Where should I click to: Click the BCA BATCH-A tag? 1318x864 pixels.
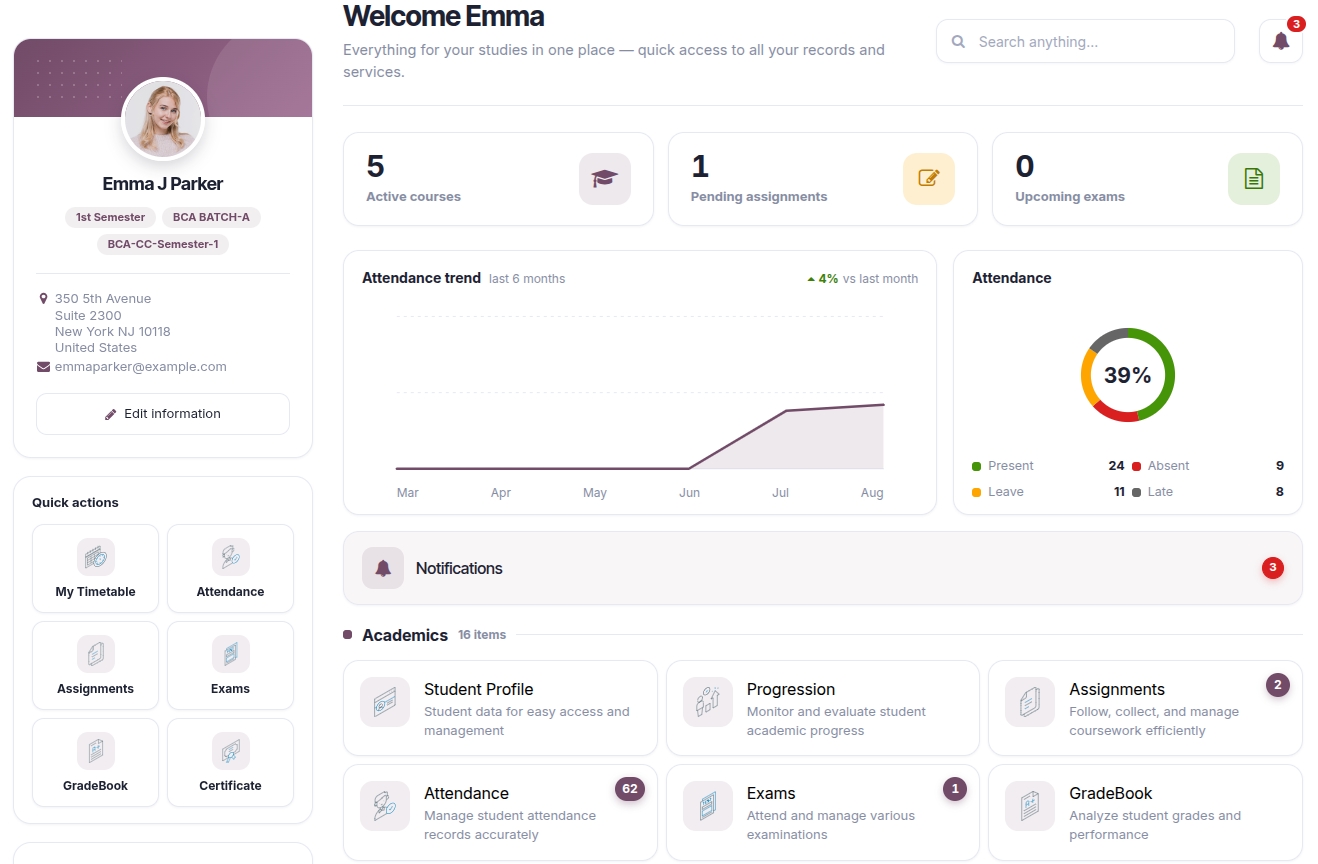click(211, 217)
